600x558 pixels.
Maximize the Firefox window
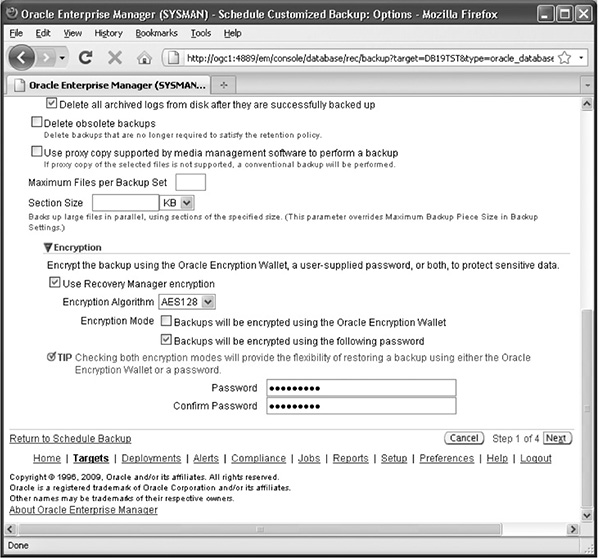click(564, 14)
